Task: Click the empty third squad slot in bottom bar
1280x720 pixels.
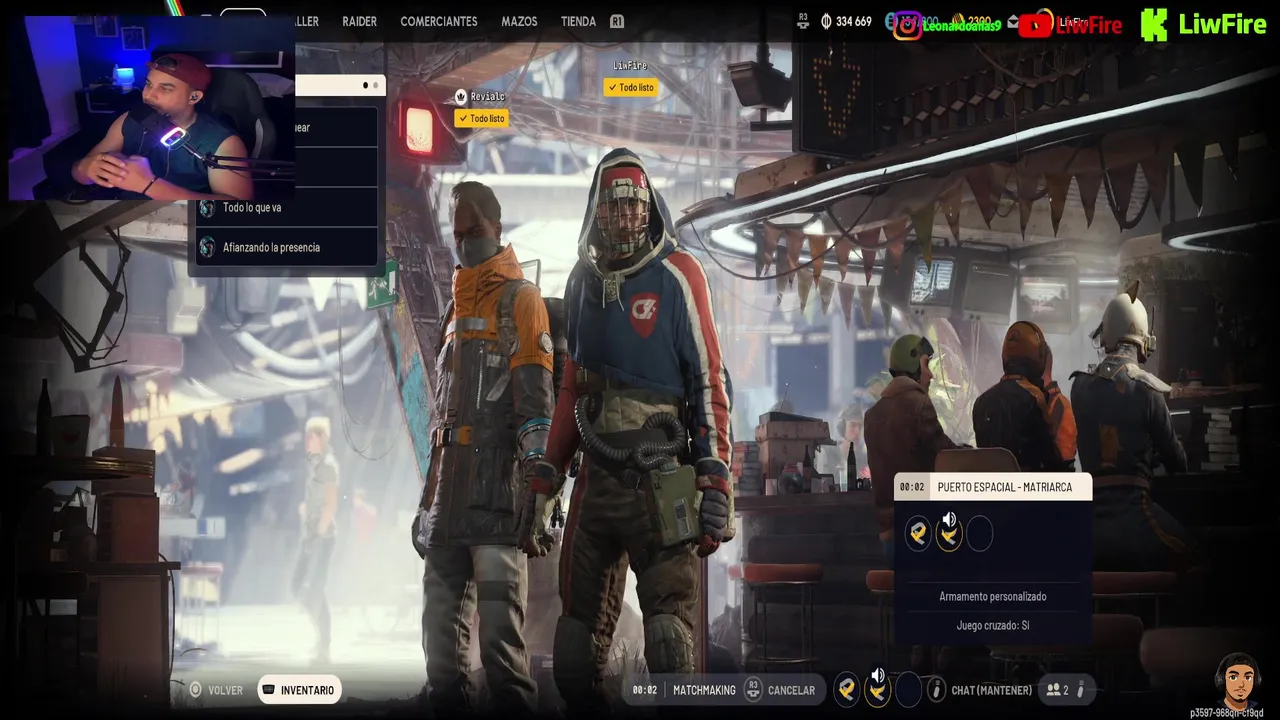Action: coord(908,689)
